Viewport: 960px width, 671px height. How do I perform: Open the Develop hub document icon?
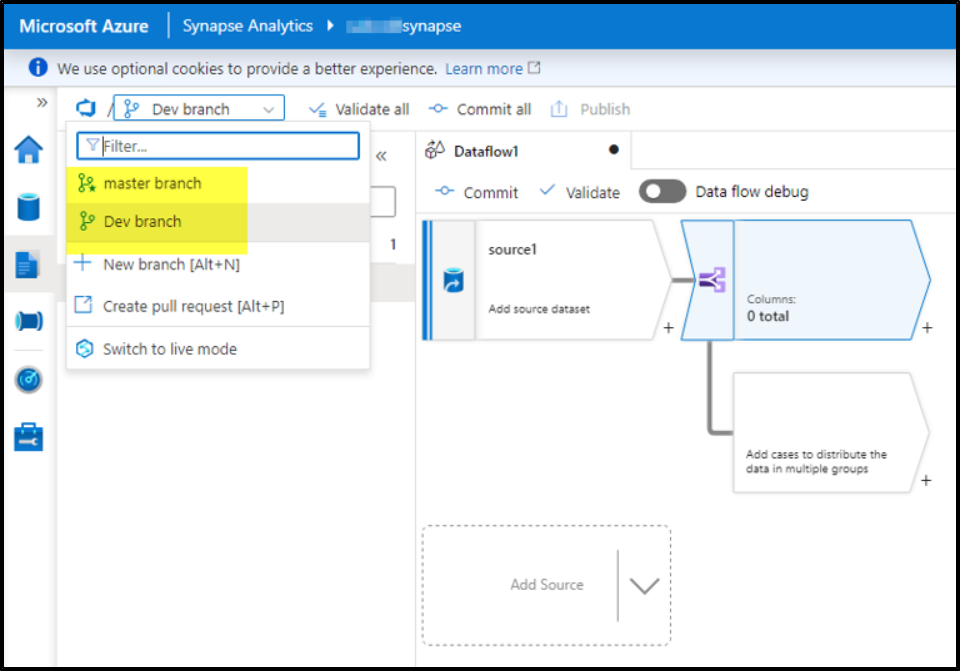coord(28,264)
